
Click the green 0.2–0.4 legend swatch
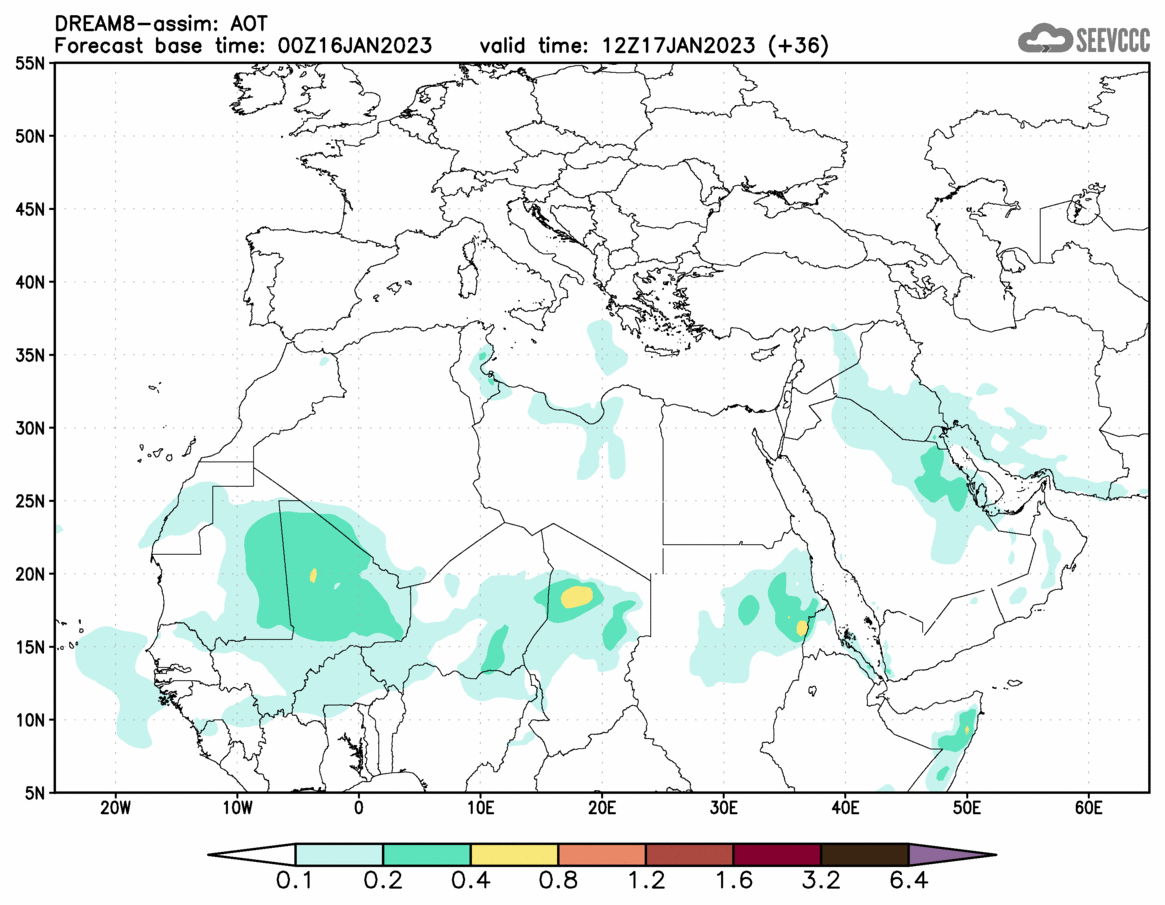pyautogui.click(x=426, y=854)
